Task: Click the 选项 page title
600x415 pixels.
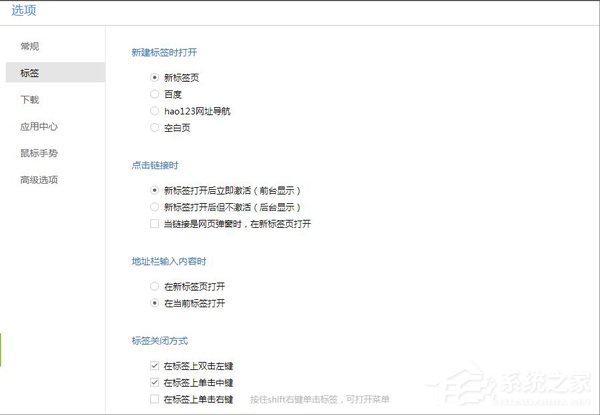Action: [x=24, y=10]
